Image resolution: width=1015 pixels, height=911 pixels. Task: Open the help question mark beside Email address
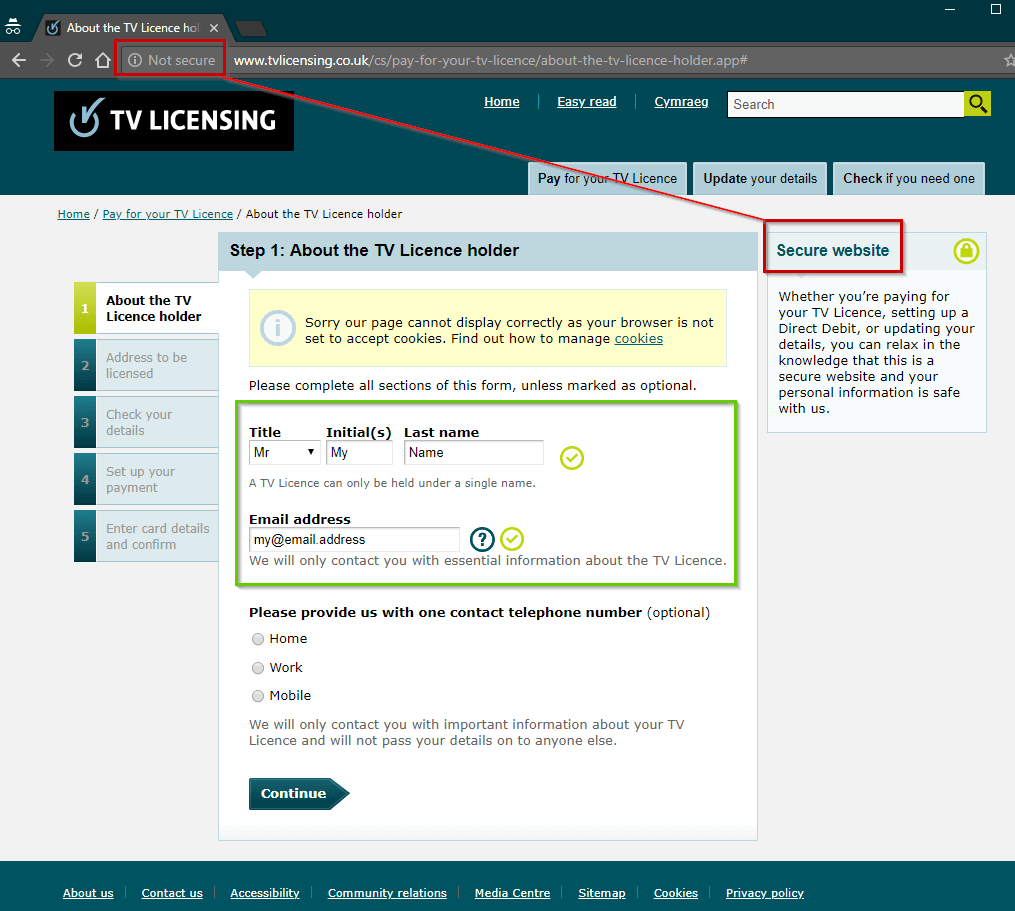click(x=481, y=539)
